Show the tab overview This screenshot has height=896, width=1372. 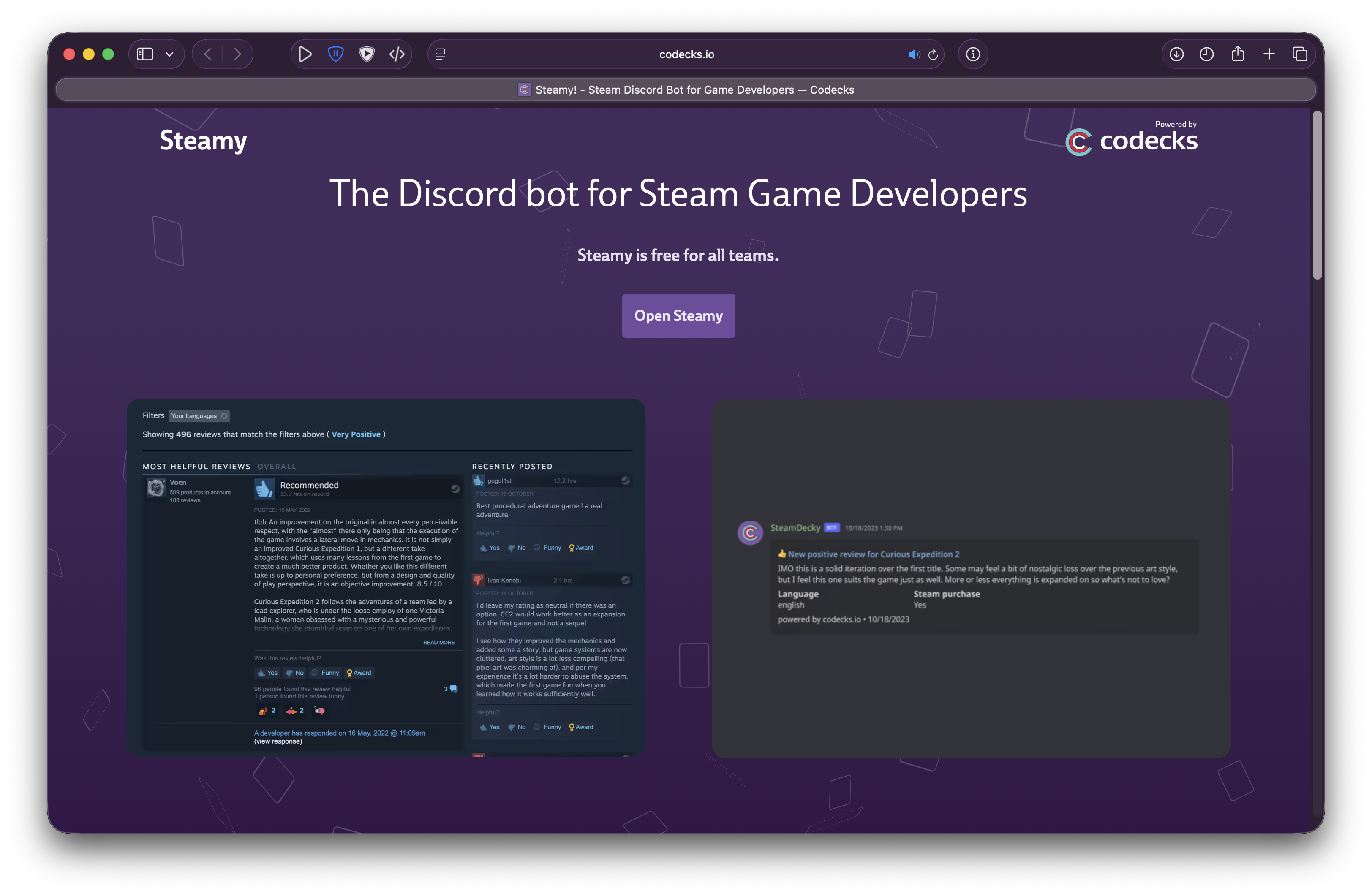1300,54
